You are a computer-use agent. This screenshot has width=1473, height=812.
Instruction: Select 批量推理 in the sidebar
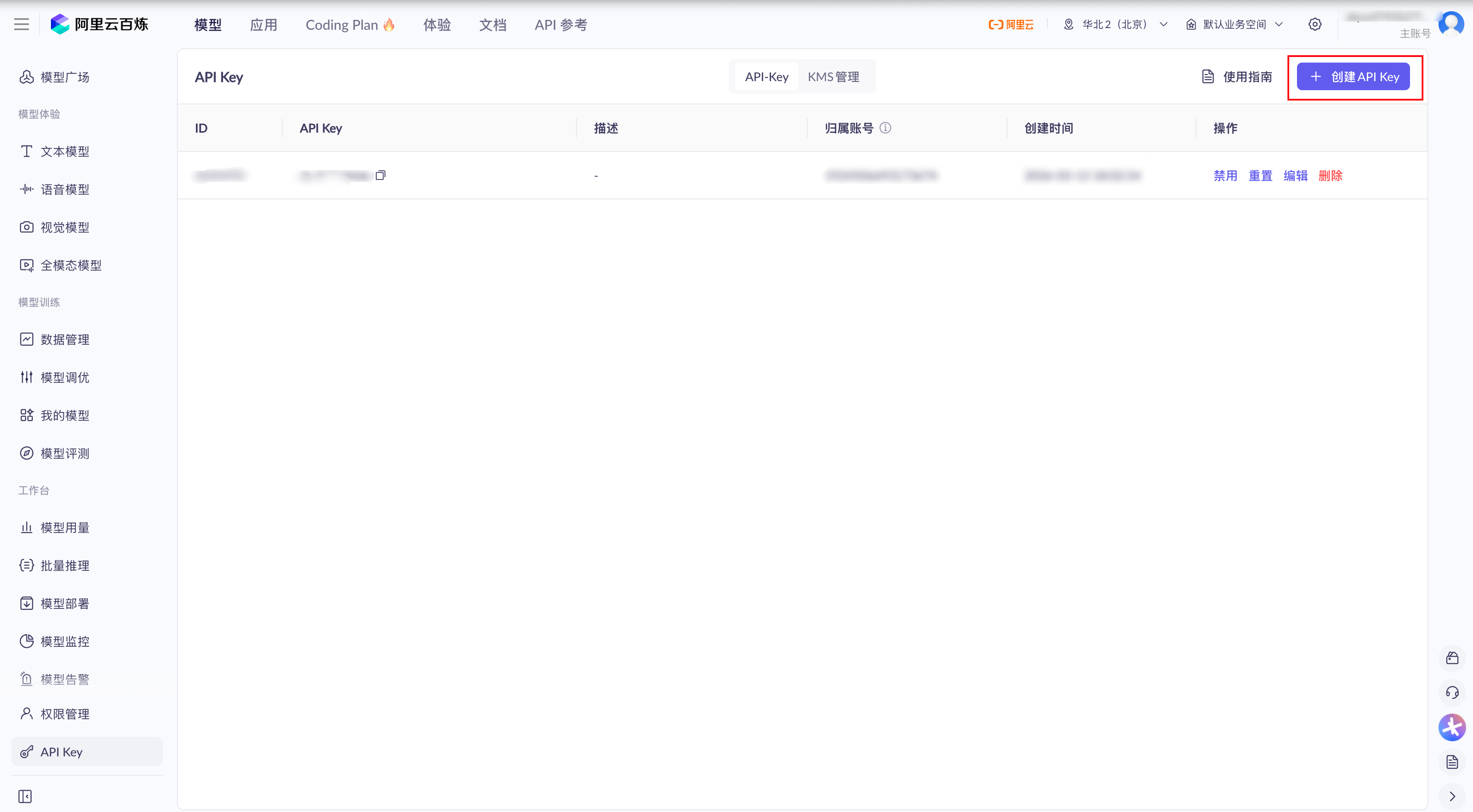pos(65,565)
